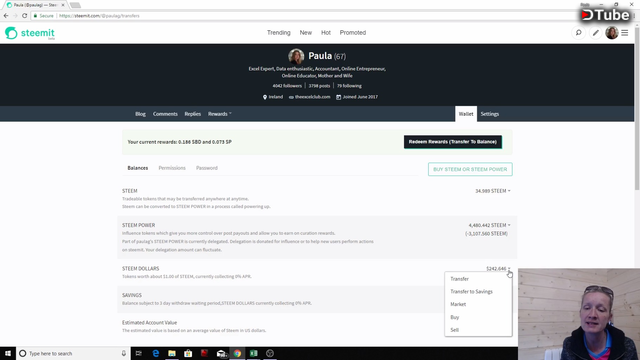Image resolution: width=640 pixels, height=360 pixels.
Task: Go to Trending posts
Action: [x=279, y=33]
